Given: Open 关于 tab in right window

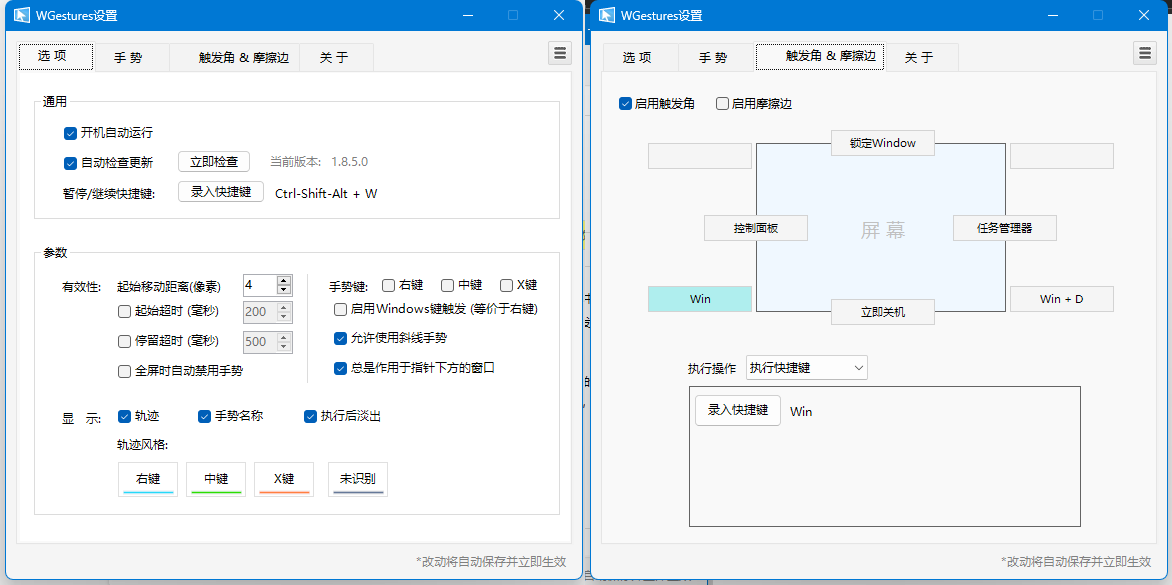Looking at the screenshot, I should click(919, 58).
